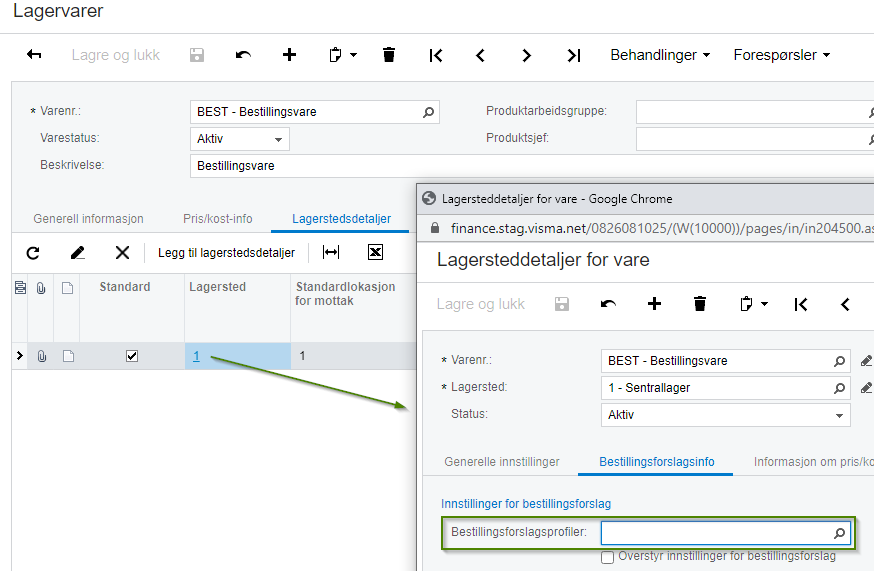Click the pencil edit icon in grid toolbar

pyautogui.click(x=77, y=253)
